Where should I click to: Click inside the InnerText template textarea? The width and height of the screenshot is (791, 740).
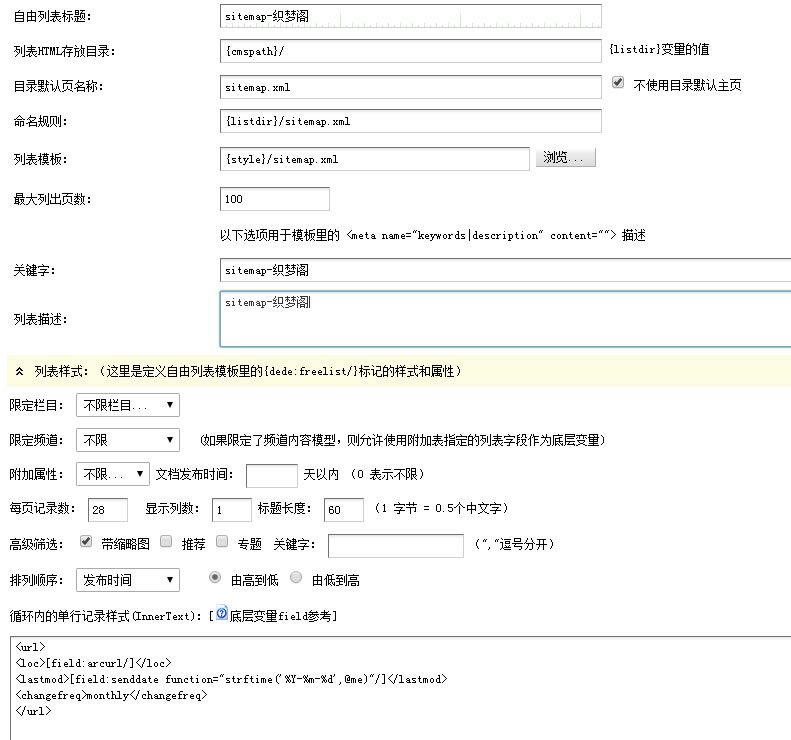click(400, 690)
